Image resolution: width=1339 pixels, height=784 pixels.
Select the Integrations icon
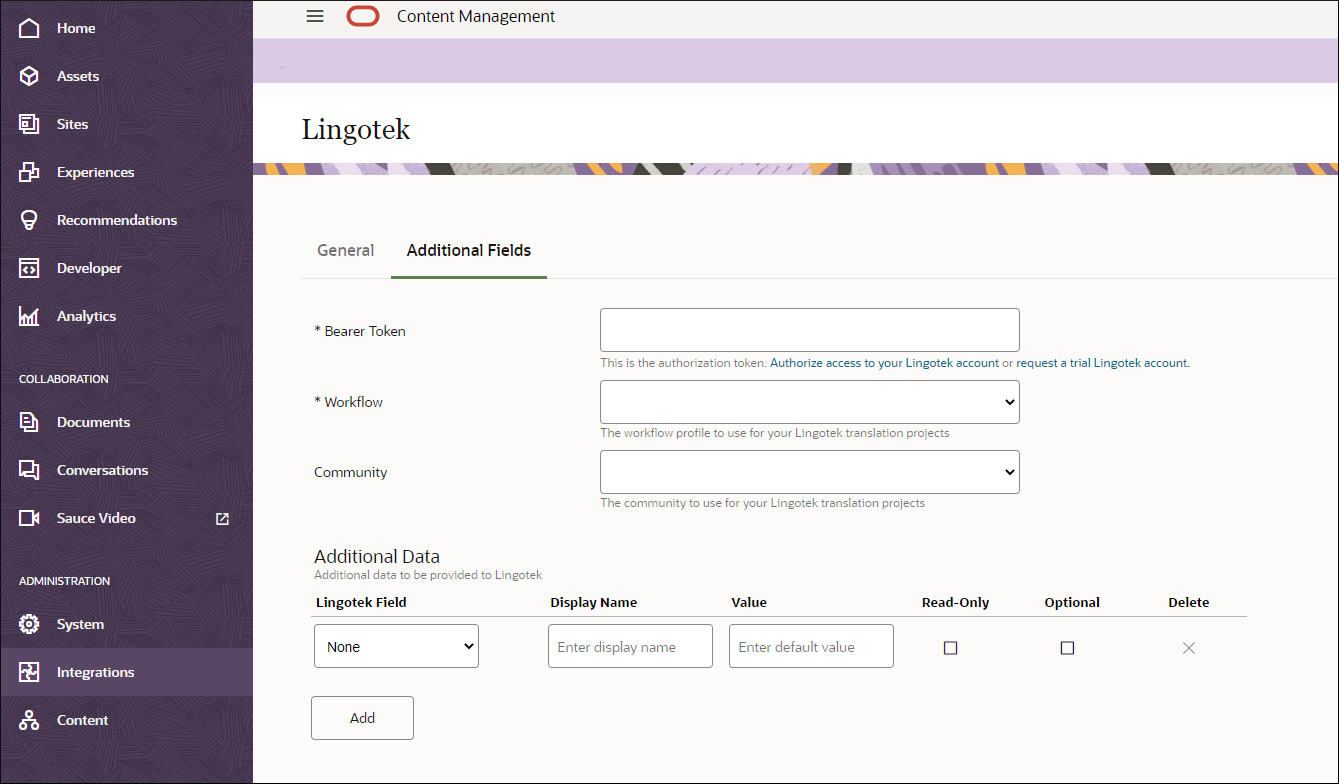[29, 672]
